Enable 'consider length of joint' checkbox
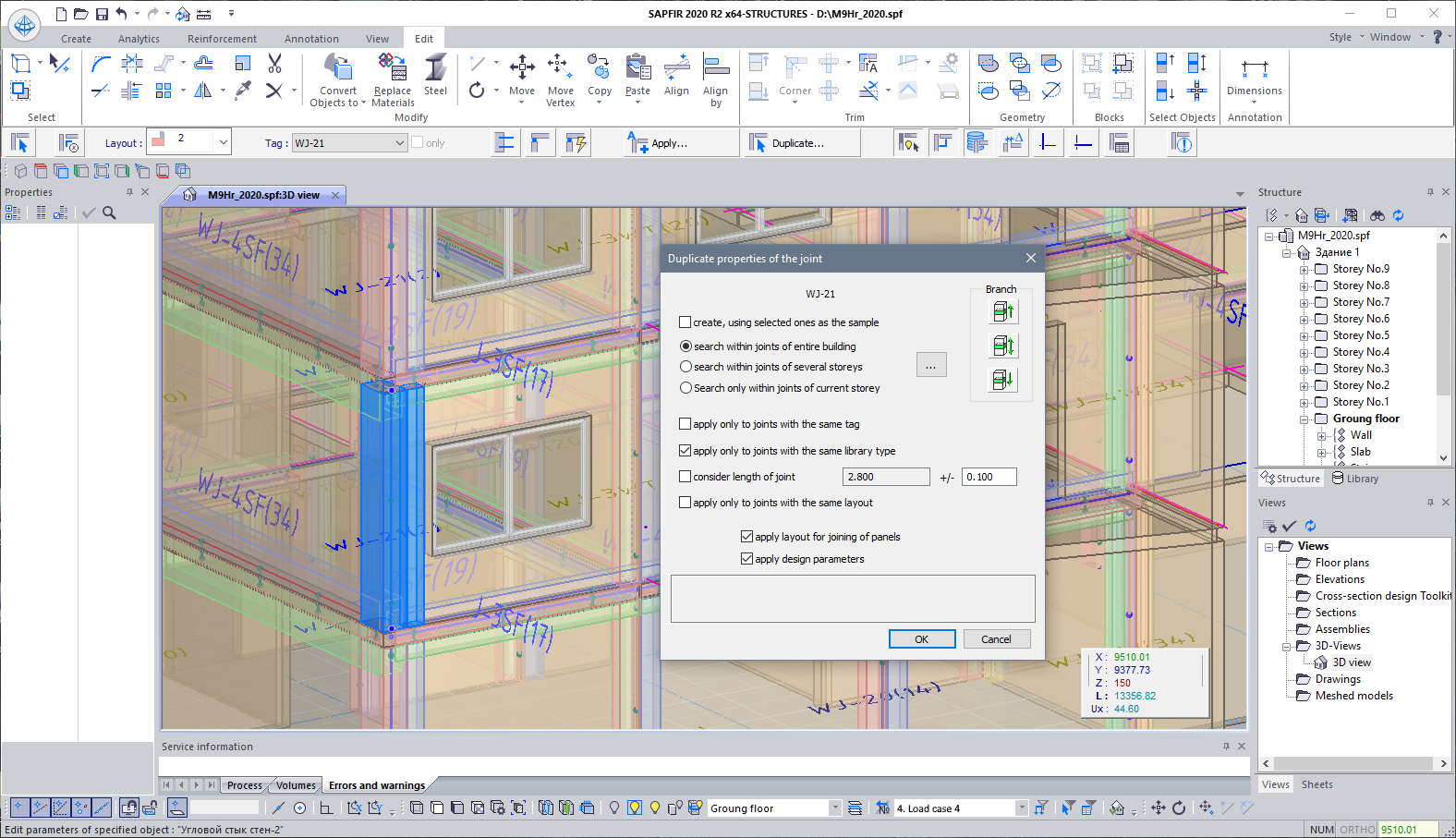The height and width of the screenshot is (838, 1456). pyautogui.click(x=686, y=477)
